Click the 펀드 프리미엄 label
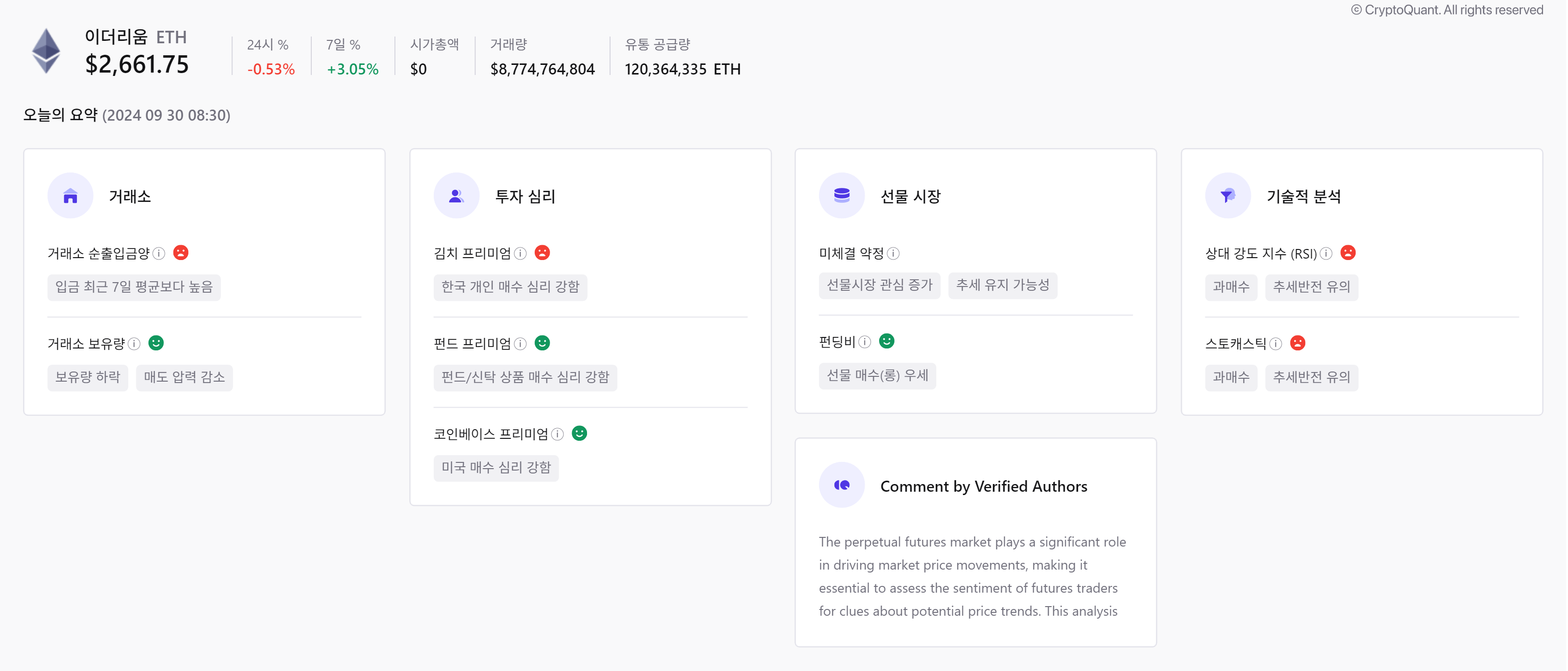The height and width of the screenshot is (671, 1568). [x=472, y=344]
